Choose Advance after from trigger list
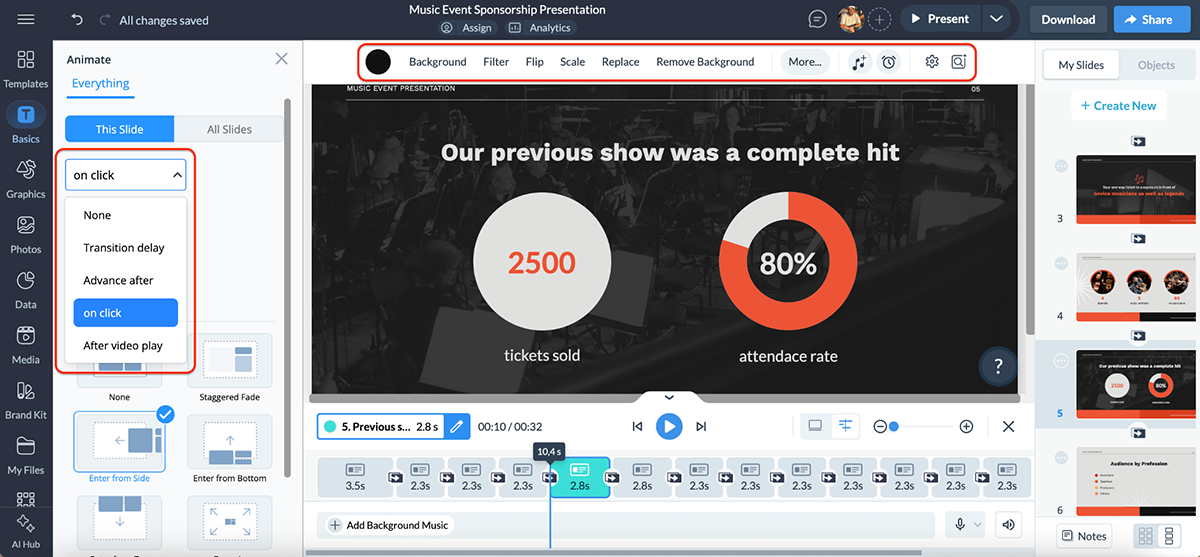The height and width of the screenshot is (557, 1200). [118, 280]
